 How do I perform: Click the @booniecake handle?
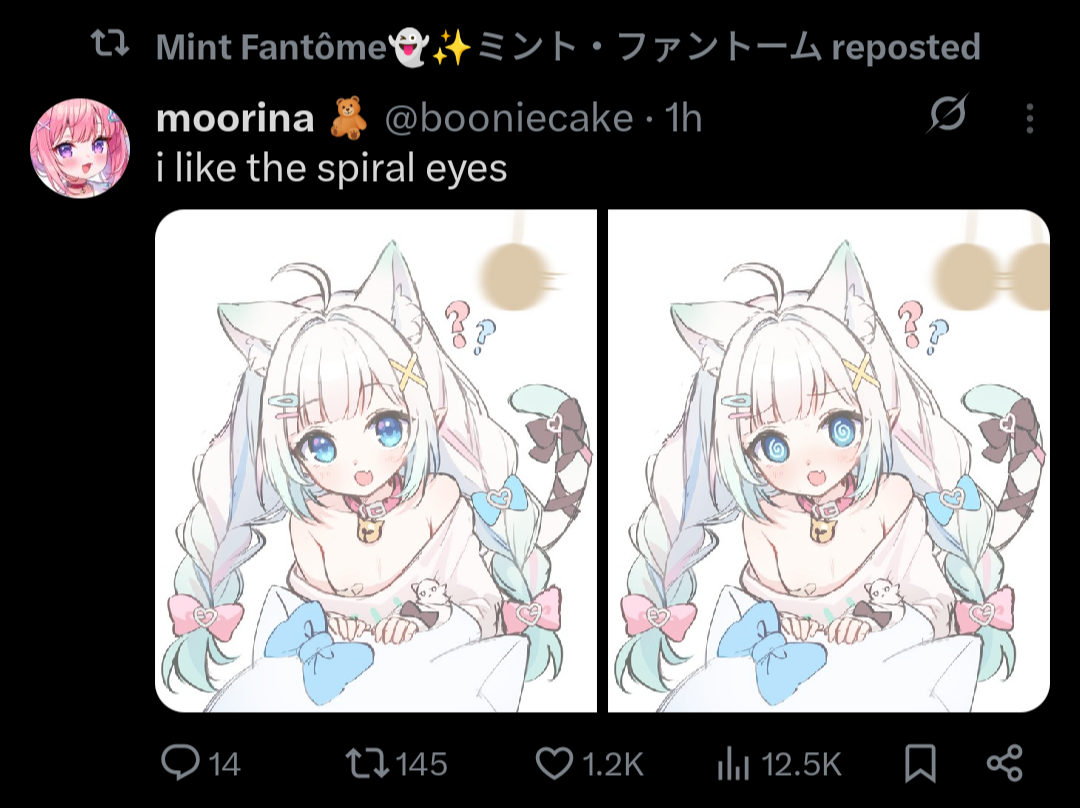click(509, 119)
